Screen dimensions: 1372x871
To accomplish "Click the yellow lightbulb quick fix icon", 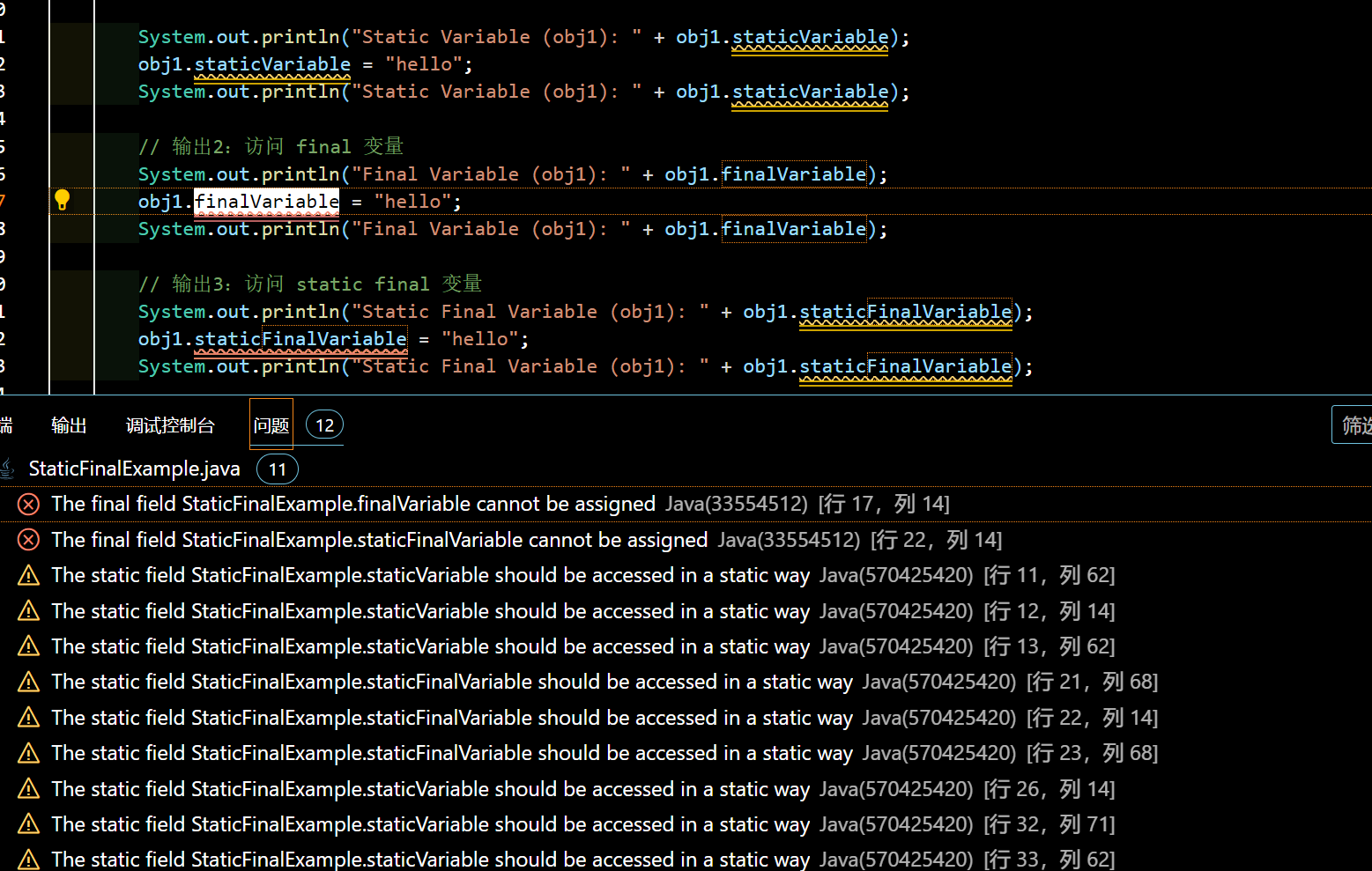I will tap(62, 200).
